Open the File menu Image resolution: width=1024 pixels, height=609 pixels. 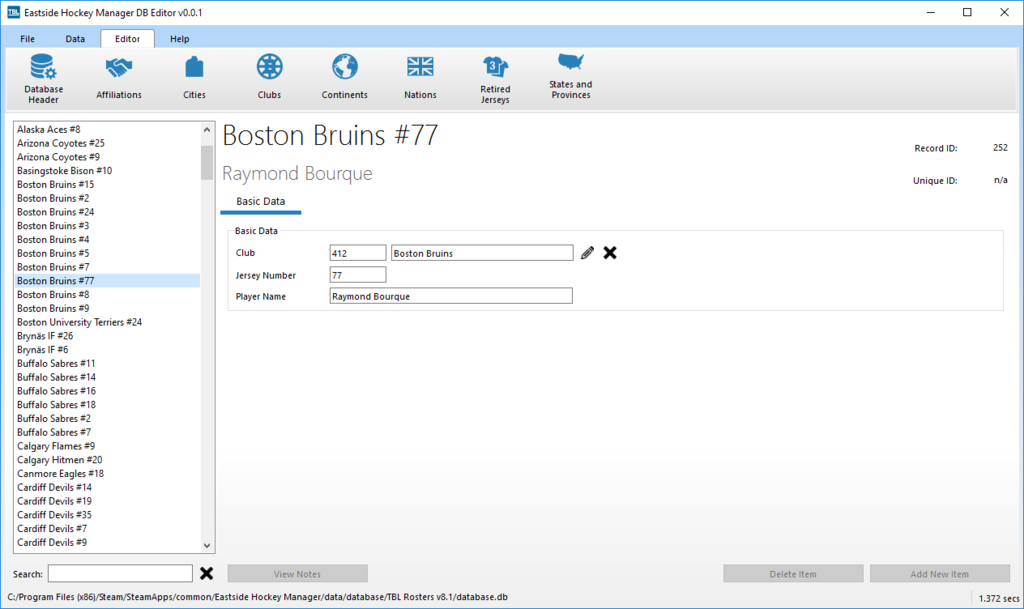pos(27,39)
